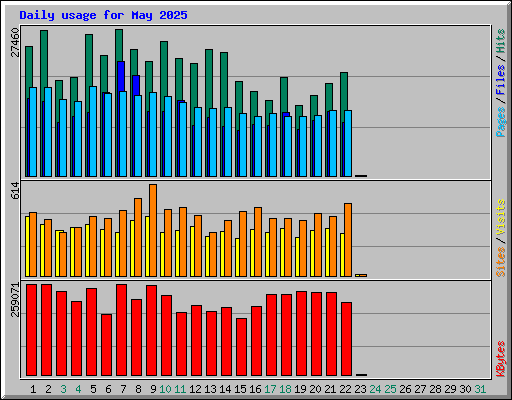Select day 6 on the x-axis

(x=108, y=389)
